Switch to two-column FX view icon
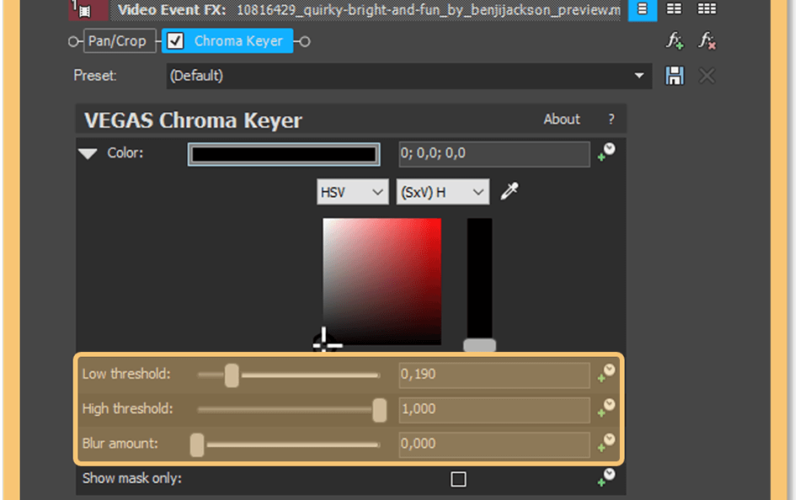This screenshot has height=500, width=800. tap(674, 9)
